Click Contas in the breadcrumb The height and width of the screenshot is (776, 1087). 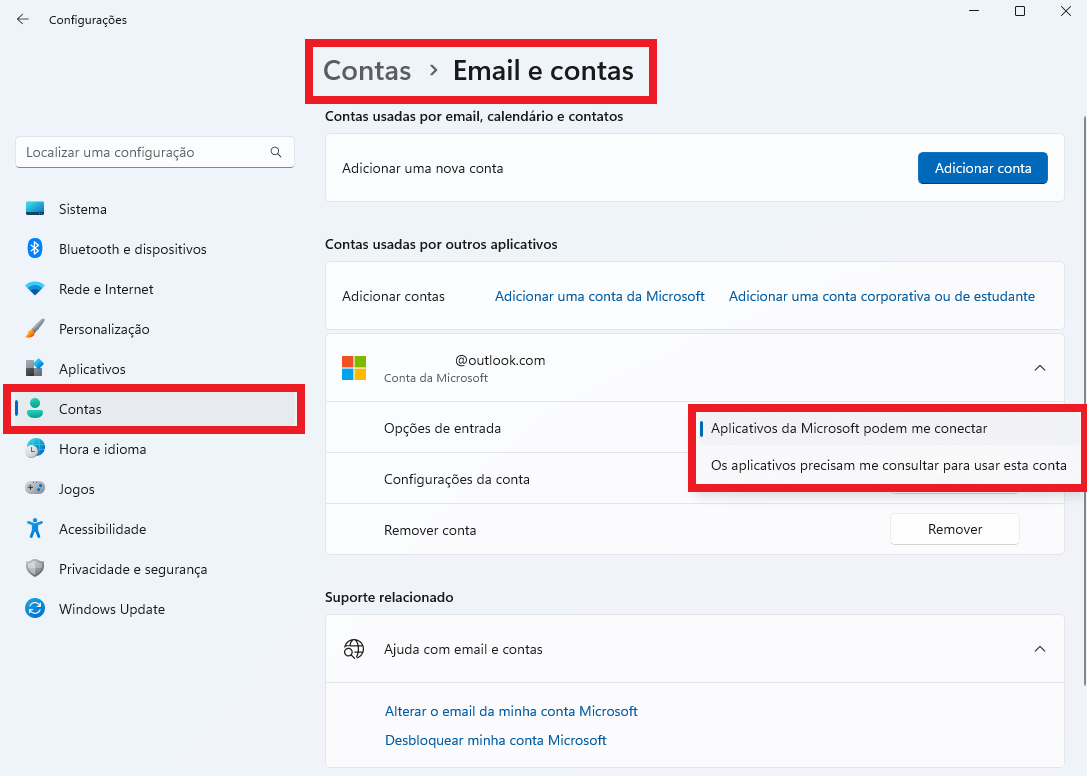[367, 71]
